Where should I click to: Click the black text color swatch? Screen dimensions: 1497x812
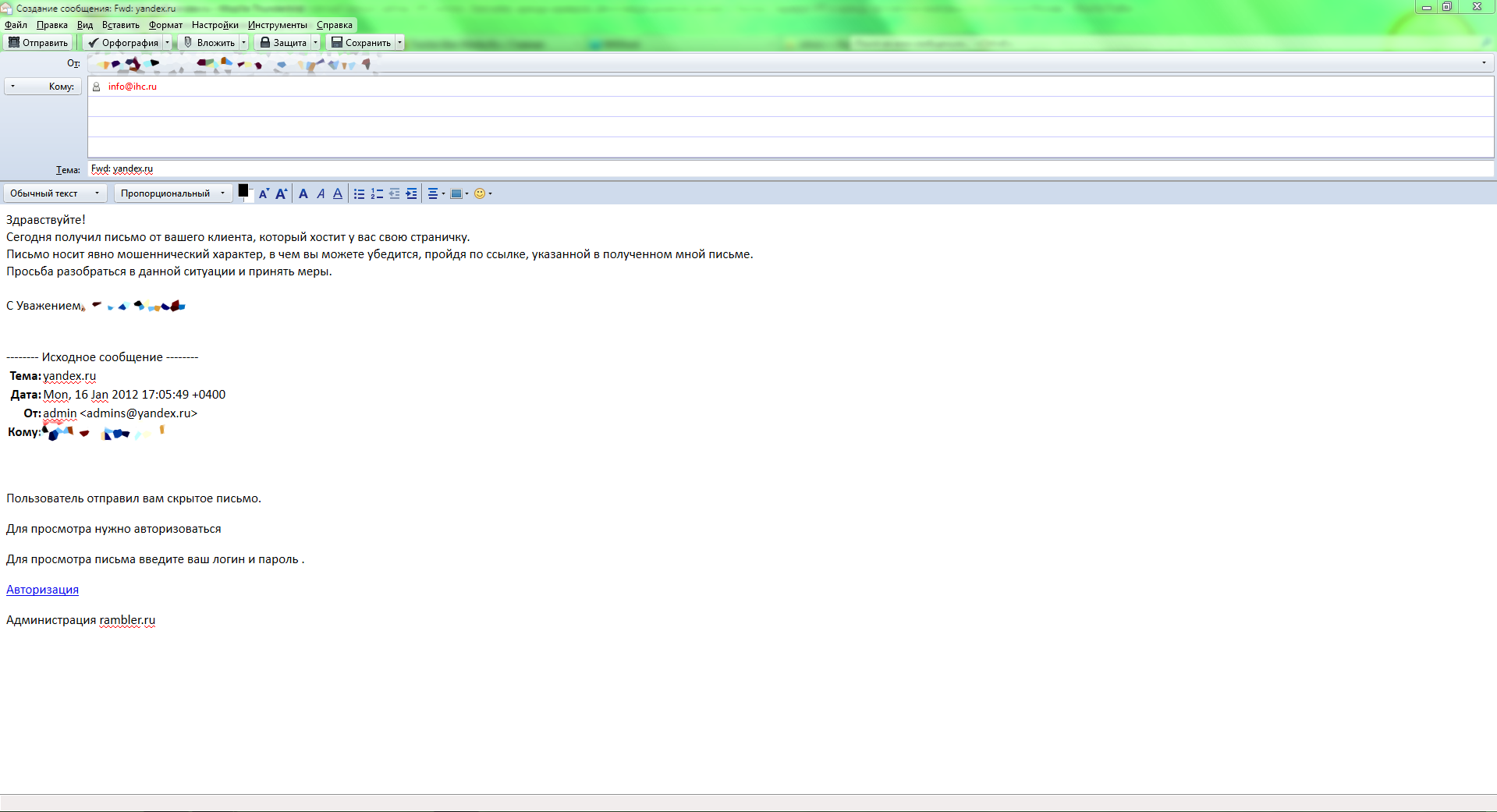[243, 190]
